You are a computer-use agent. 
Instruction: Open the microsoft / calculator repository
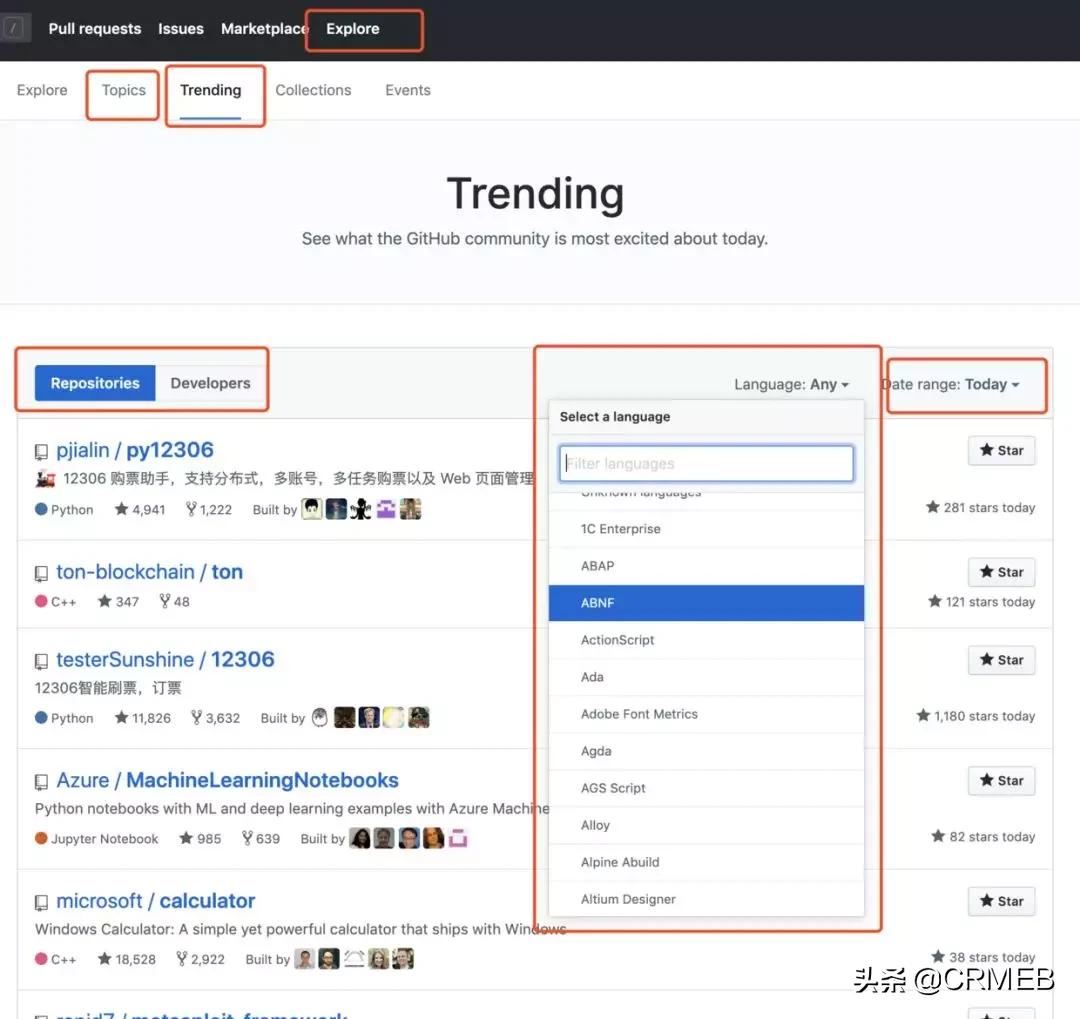[156, 901]
